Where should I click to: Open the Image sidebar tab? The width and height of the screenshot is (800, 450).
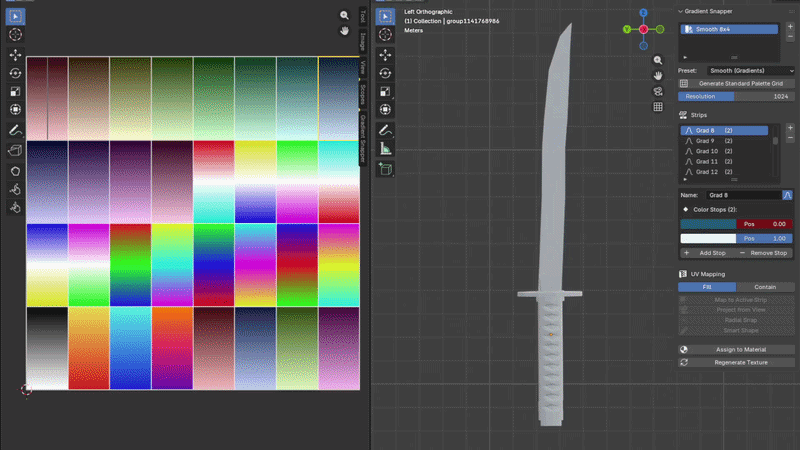363,42
